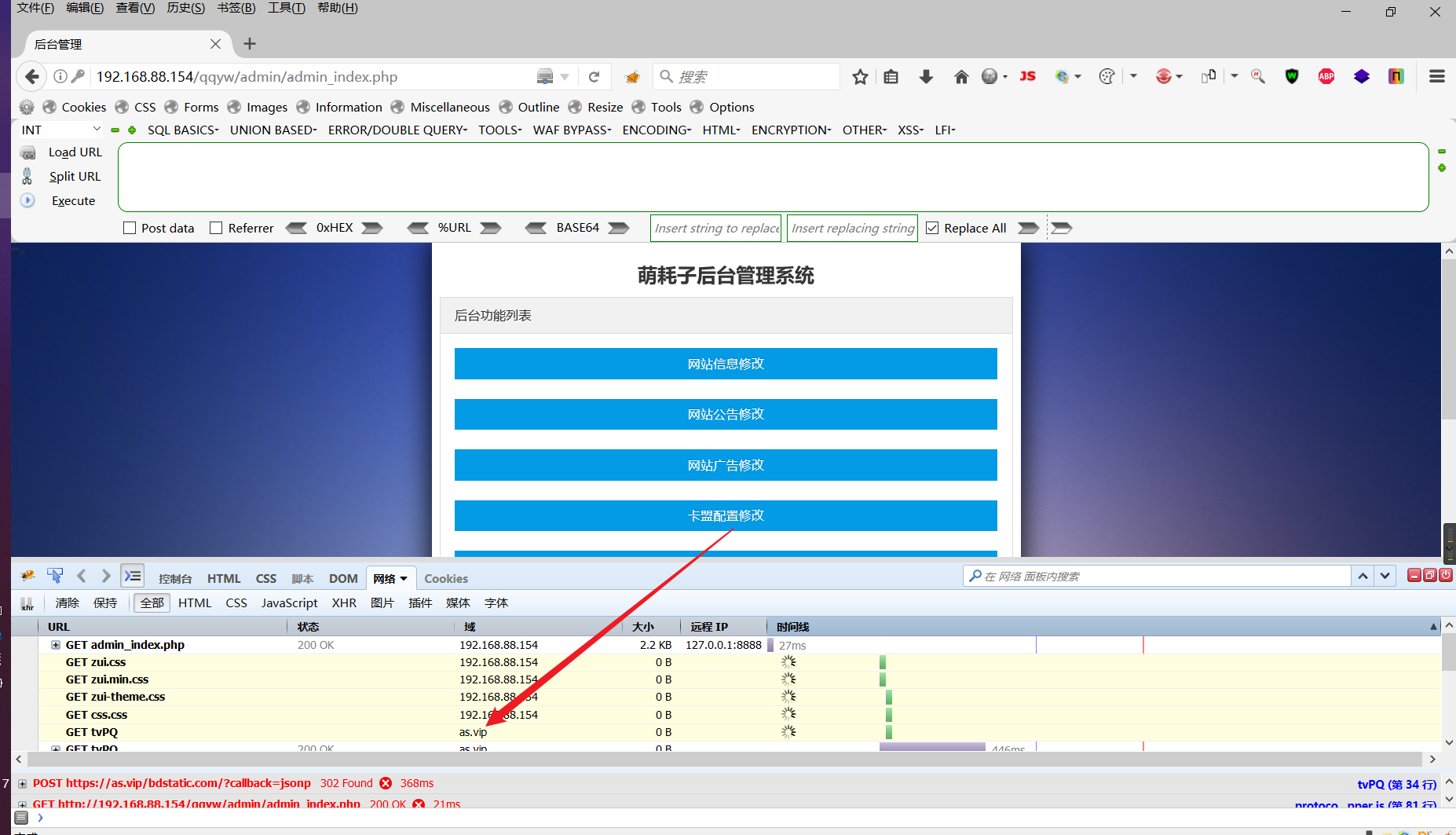
Task: Click Split URL in HackBar
Action: 75,177
